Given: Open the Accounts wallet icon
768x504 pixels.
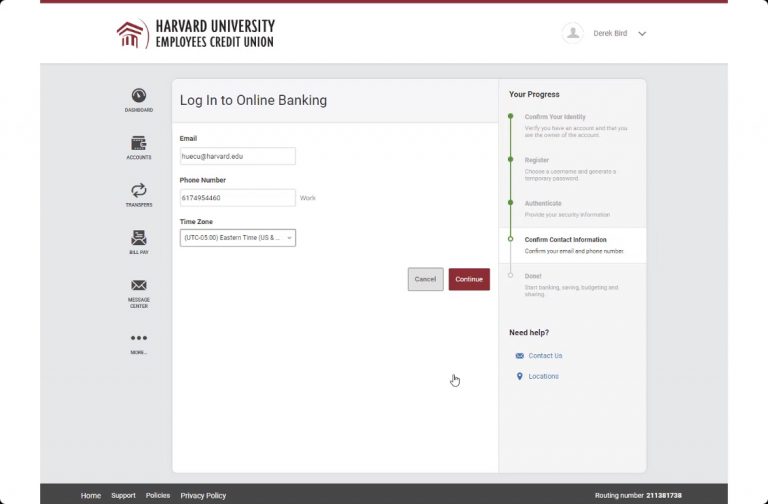Looking at the screenshot, I should [139, 143].
